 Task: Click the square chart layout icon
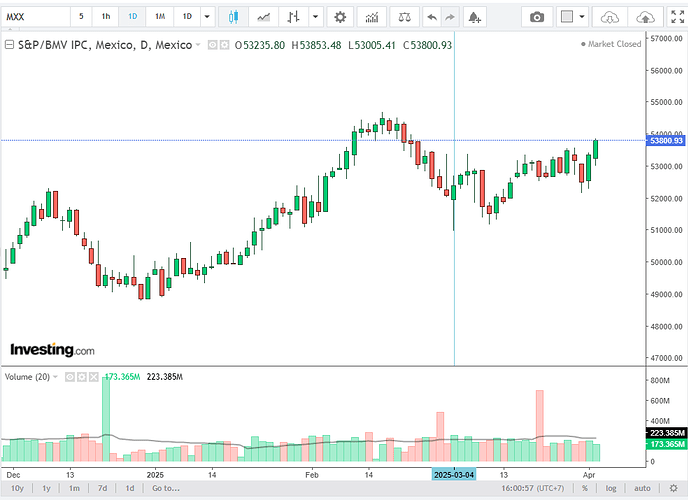pos(567,17)
